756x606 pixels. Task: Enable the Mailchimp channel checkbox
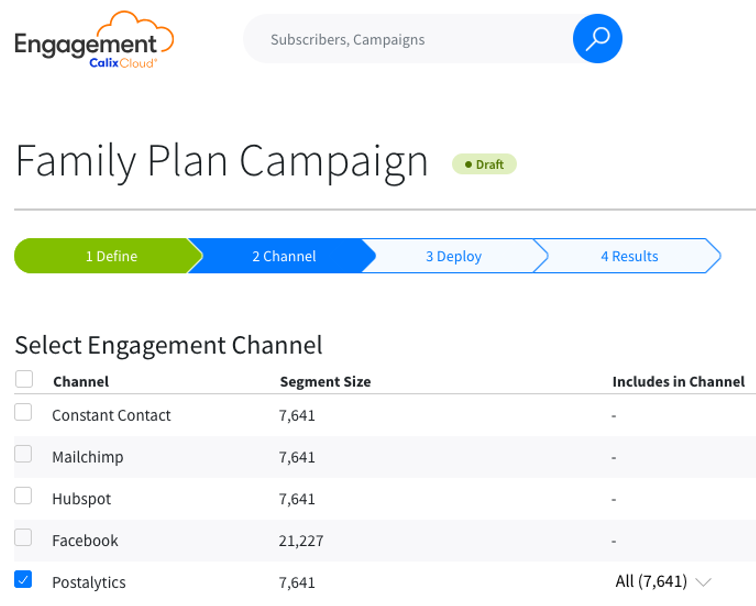click(x=23, y=454)
